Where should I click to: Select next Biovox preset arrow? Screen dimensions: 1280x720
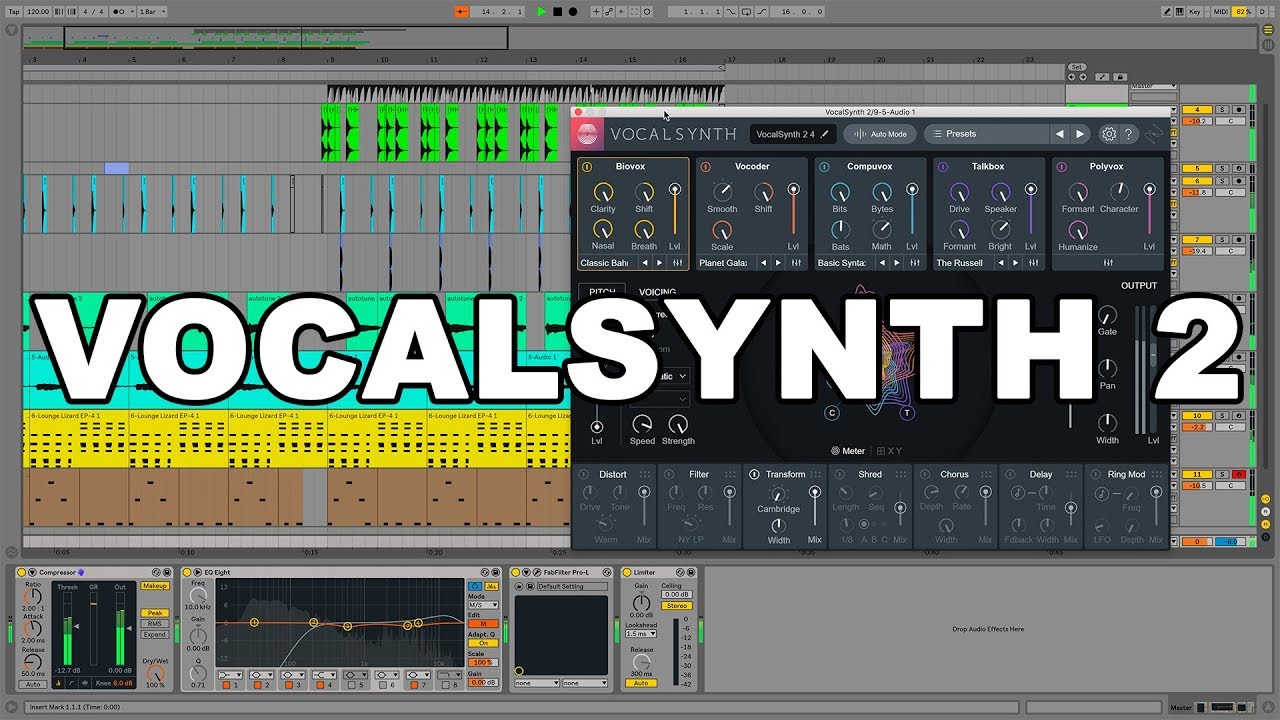tap(659, 263)
